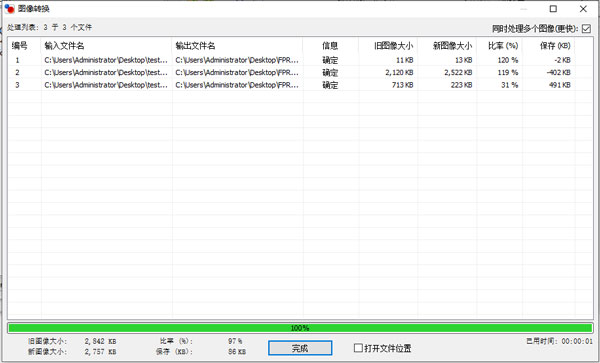Screen dimensions: 600x363
Task: Click the 比率 (%) column header
Action: [x=503, y=46]
